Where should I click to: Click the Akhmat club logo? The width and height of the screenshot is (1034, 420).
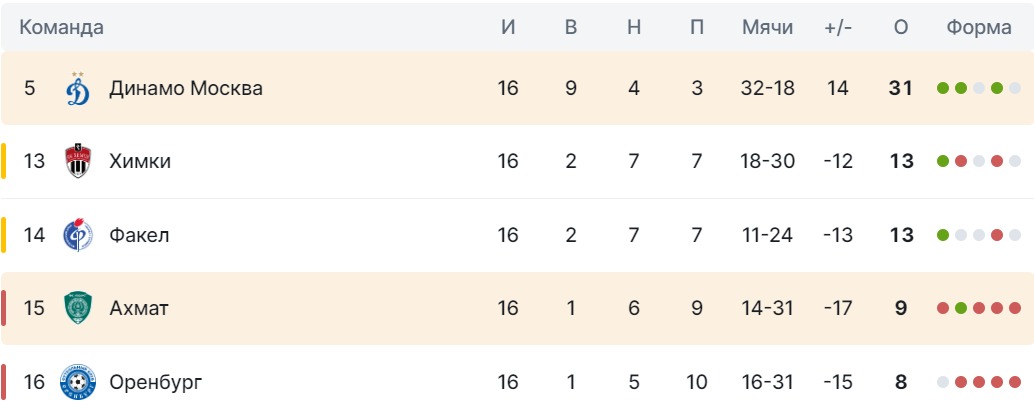[78, 308]
